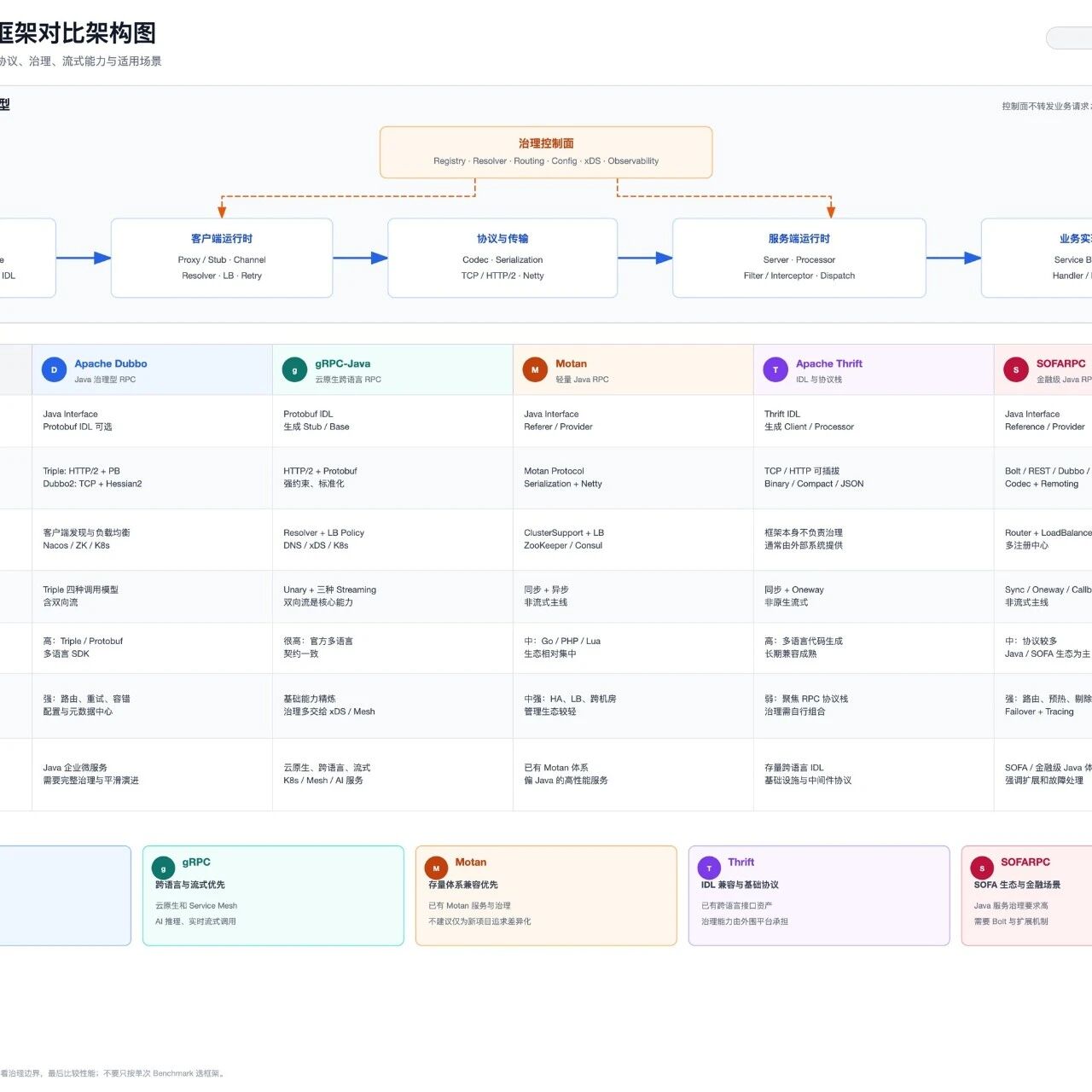Image resolution: width=1092 pixels, height=1092 pixels.
Task: Click the "Binary / Compact / JSON" cell text
Action: (814, 485)
